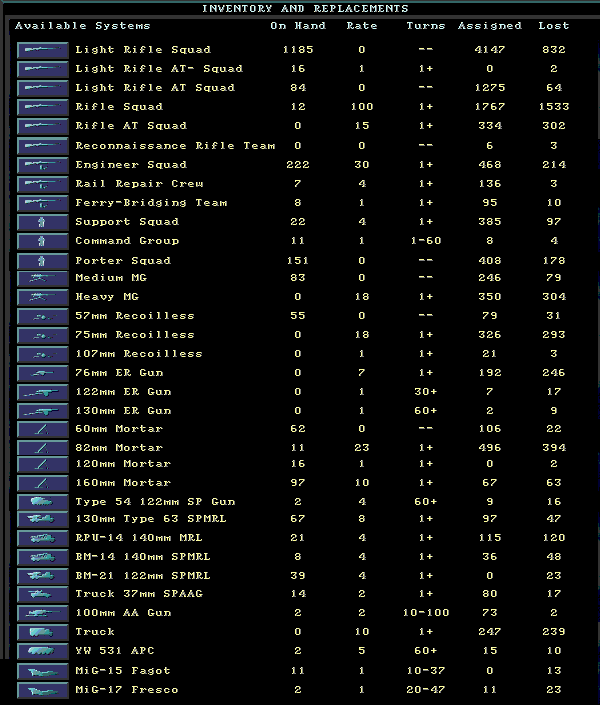Select the Type 54 122mm SP Gun icon
600x705 pixels.
43,502
